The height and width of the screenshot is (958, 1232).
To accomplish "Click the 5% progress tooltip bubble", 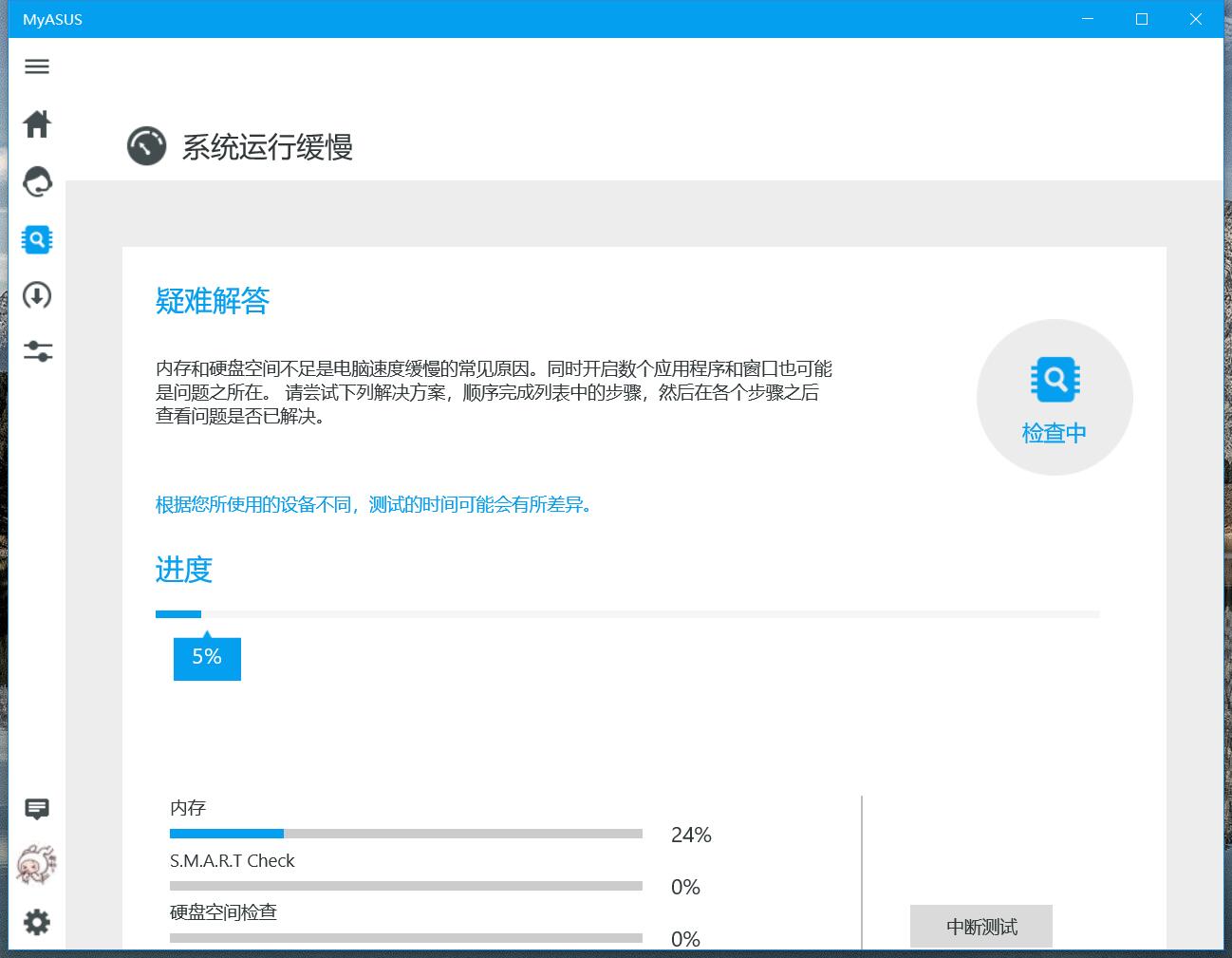I will pyautogui.click(x=206, y=656).
